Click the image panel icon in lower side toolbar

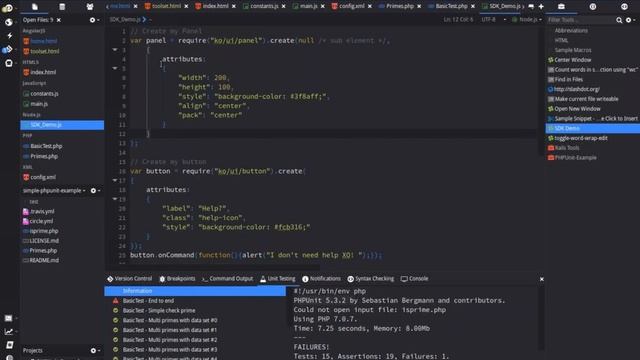(8, 318)
